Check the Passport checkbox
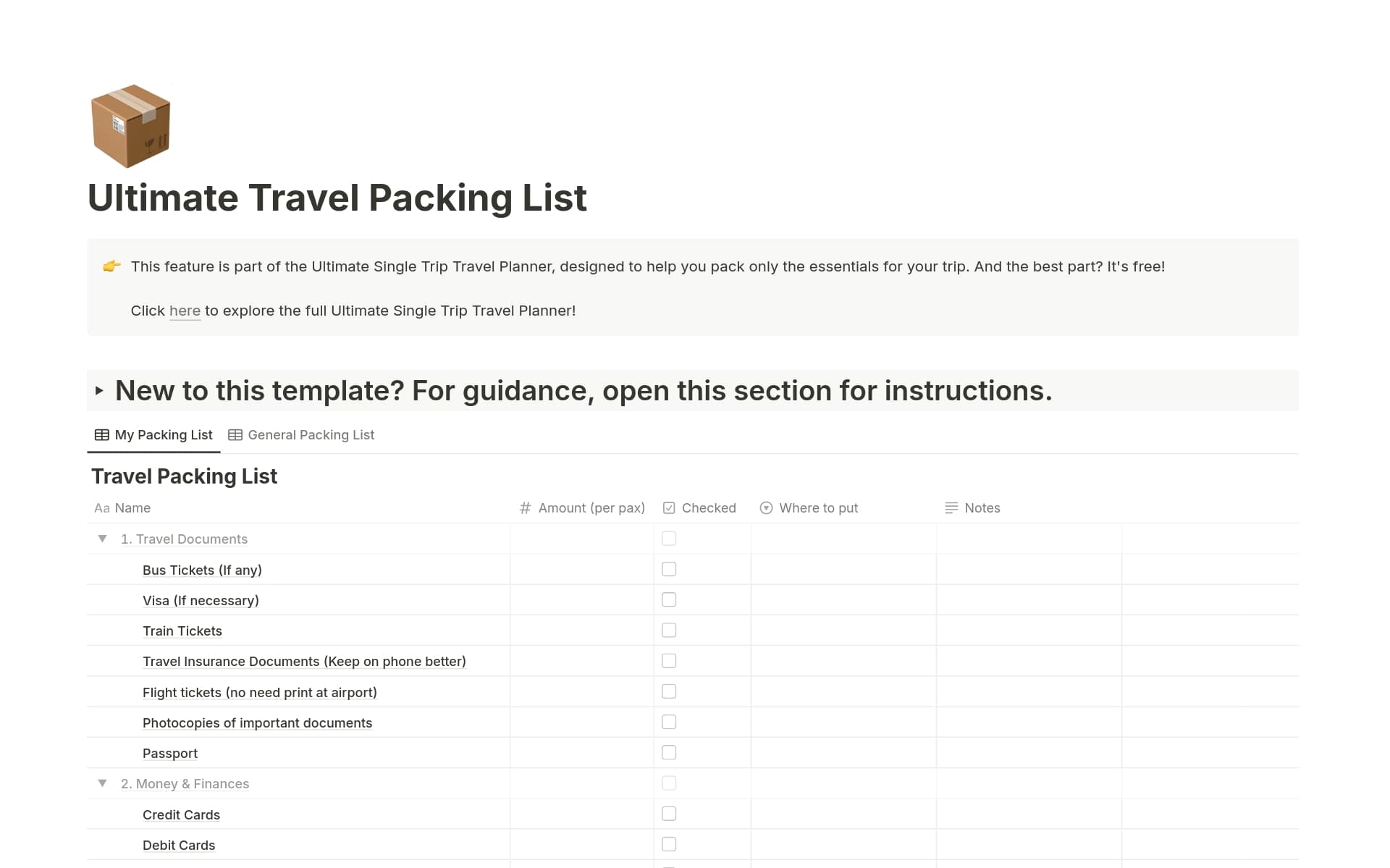The width and height of the screenshot is (1390, 868). pos(668,752)
